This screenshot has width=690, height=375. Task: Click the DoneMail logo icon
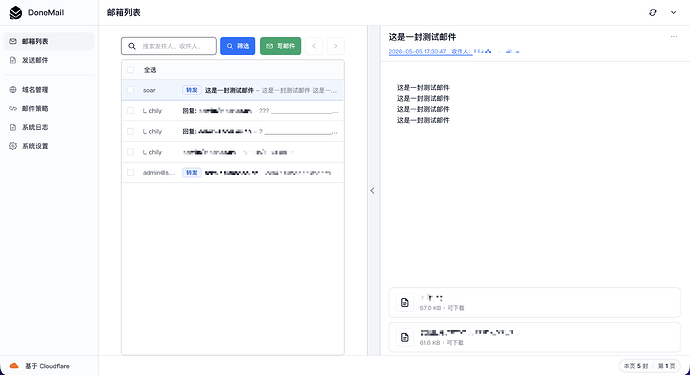click(16, 13)
